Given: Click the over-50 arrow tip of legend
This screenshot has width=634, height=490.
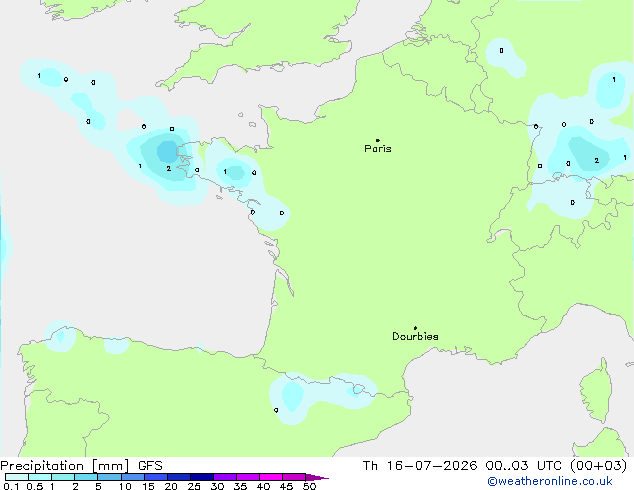Looking at the screenshot, I should tap(317, 477).
